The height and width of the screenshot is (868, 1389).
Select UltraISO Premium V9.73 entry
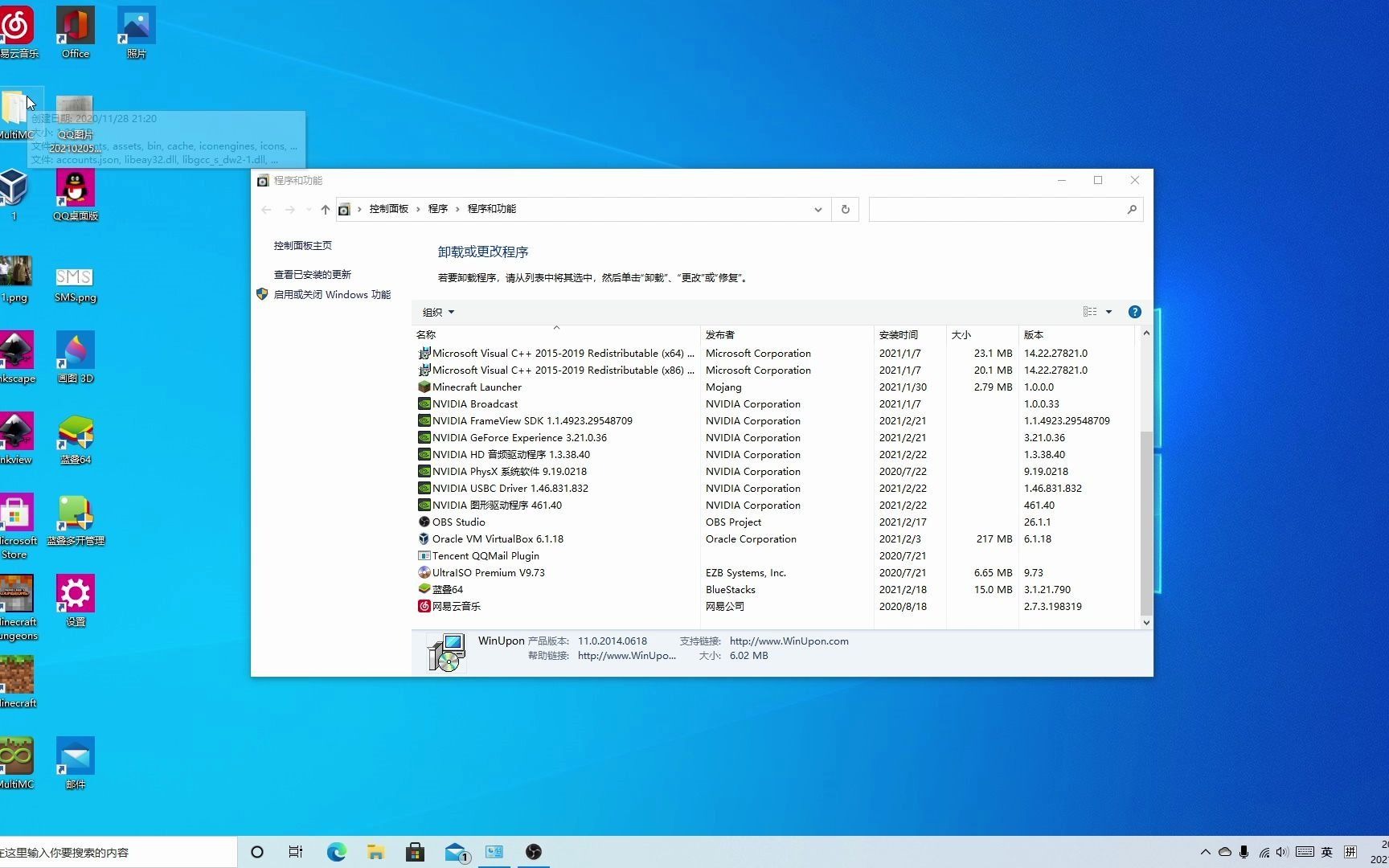775,573
